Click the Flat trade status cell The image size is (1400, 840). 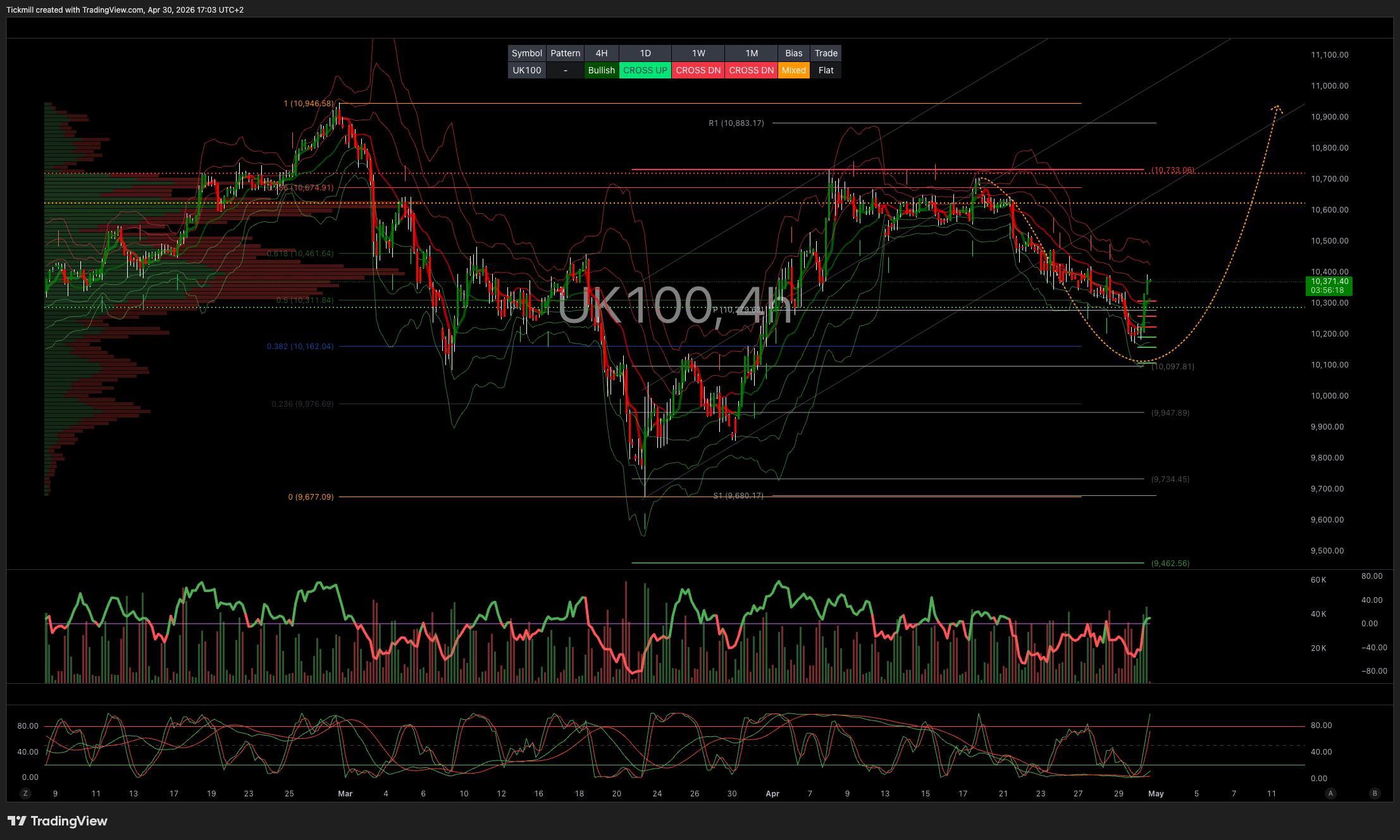(x=826, y=70)
